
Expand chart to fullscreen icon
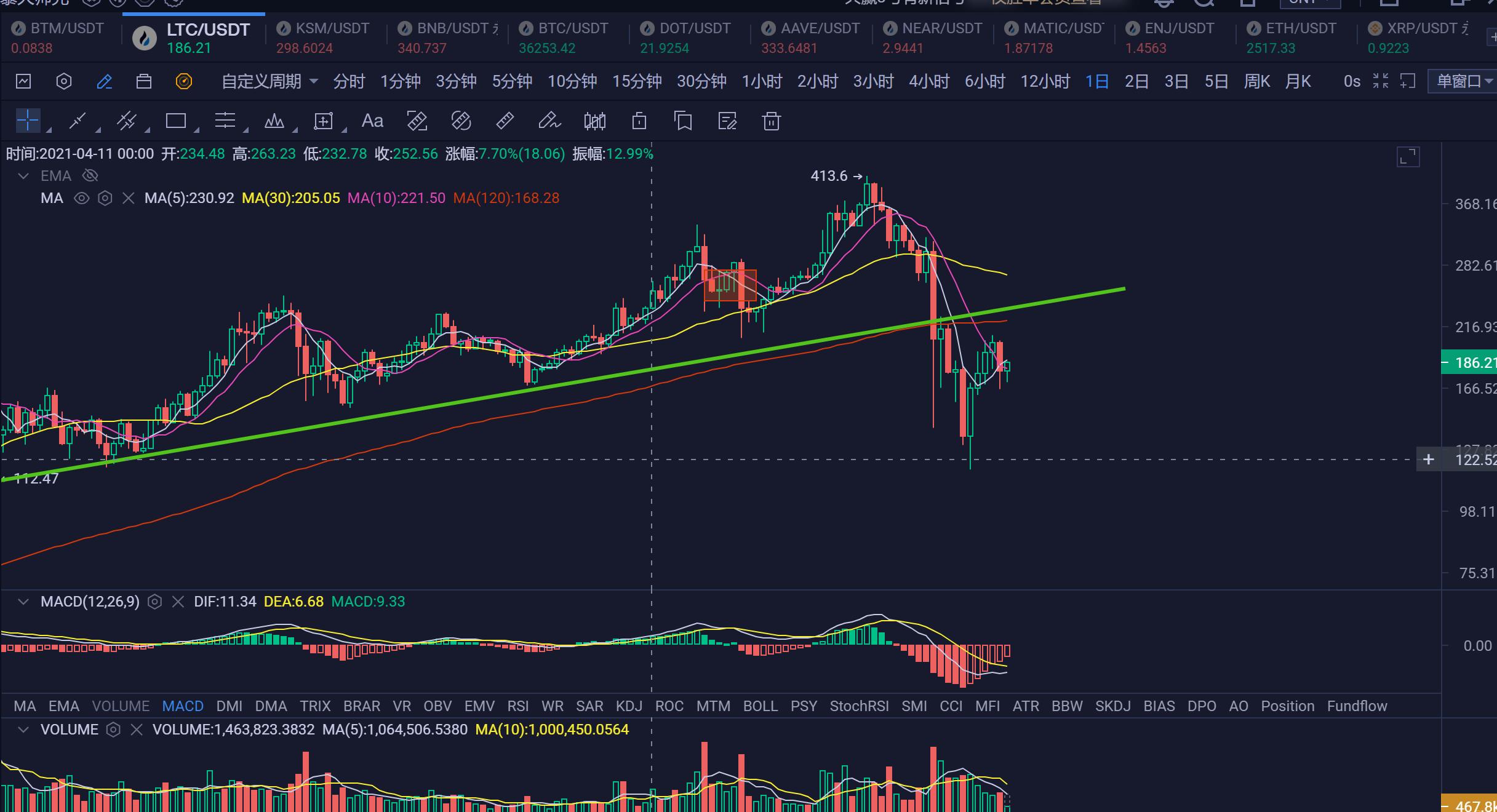point(1408,157)
